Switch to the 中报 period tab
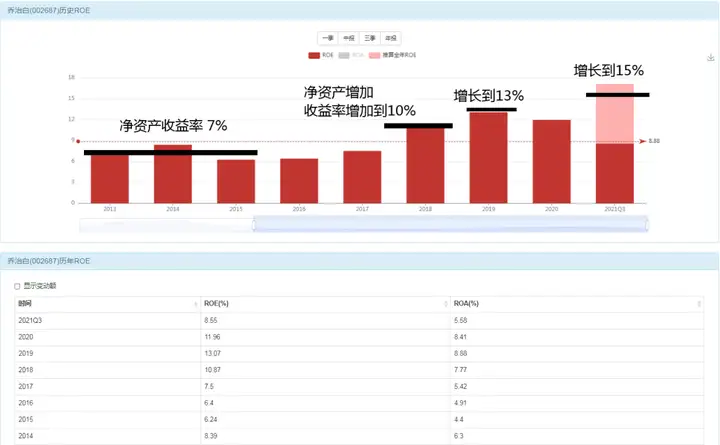This screenshot has height=445, width=720. click(349, 38)
